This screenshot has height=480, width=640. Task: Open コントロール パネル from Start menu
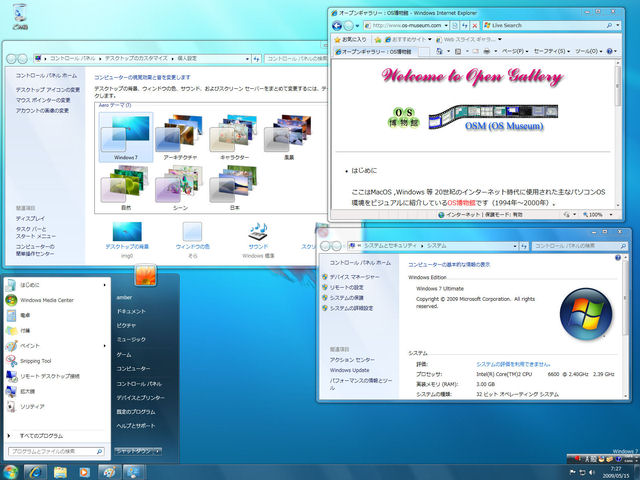point(139,384)
